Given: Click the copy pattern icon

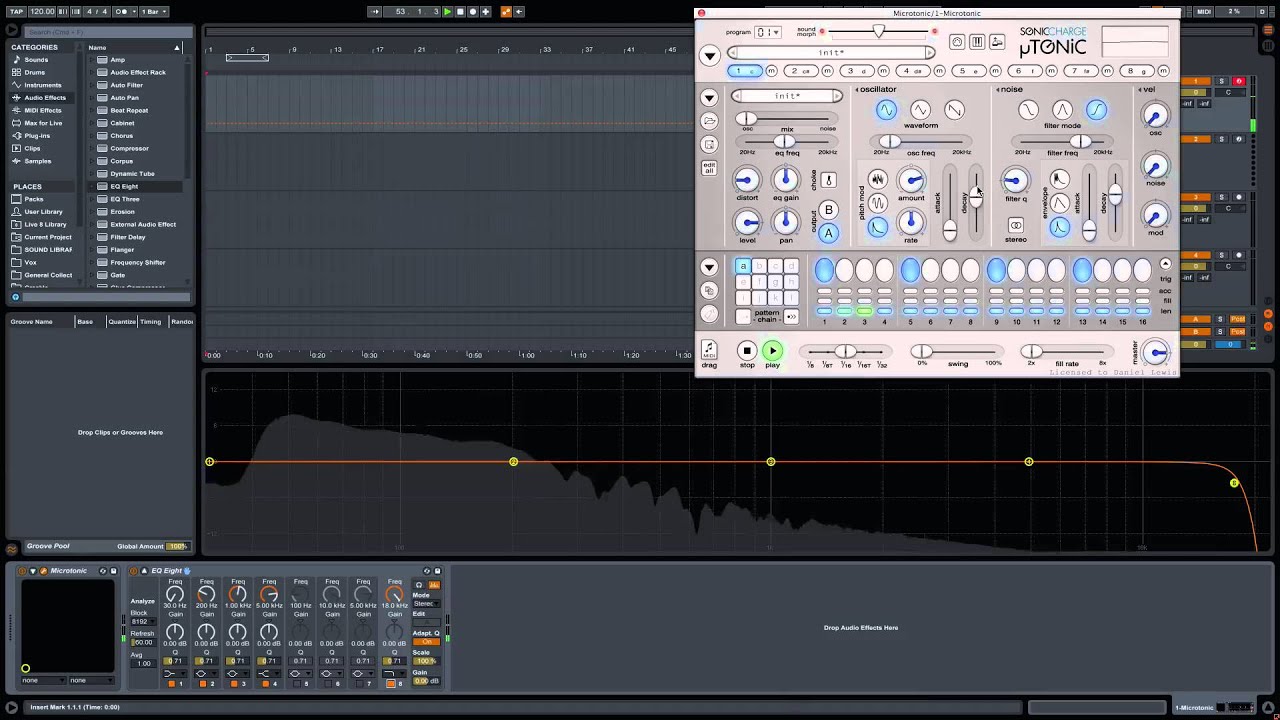Looking at the screenshot, I should [709, 290].
